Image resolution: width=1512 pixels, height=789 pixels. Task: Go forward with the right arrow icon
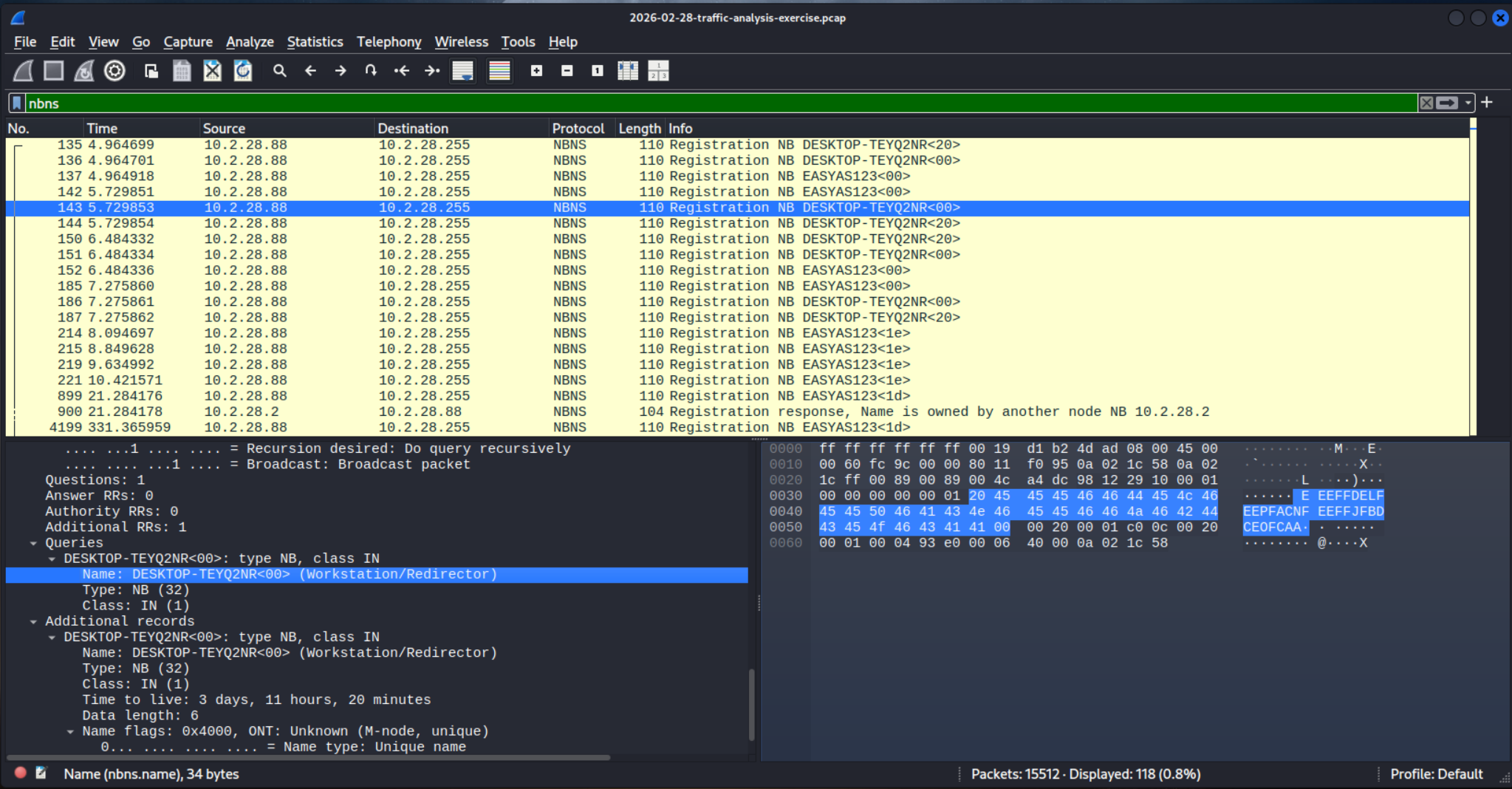[x=341, y=71]
